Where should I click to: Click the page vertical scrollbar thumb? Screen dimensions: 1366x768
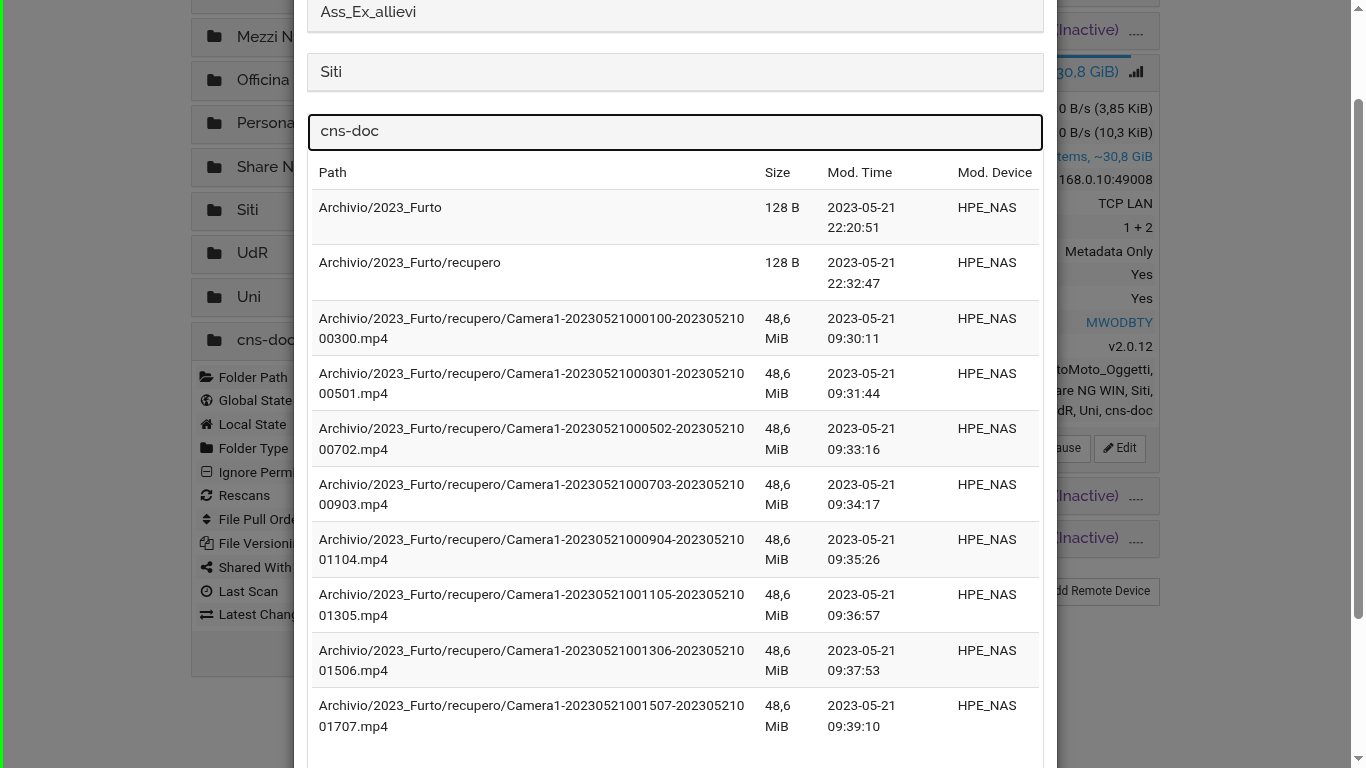[x=1358, y=360]
